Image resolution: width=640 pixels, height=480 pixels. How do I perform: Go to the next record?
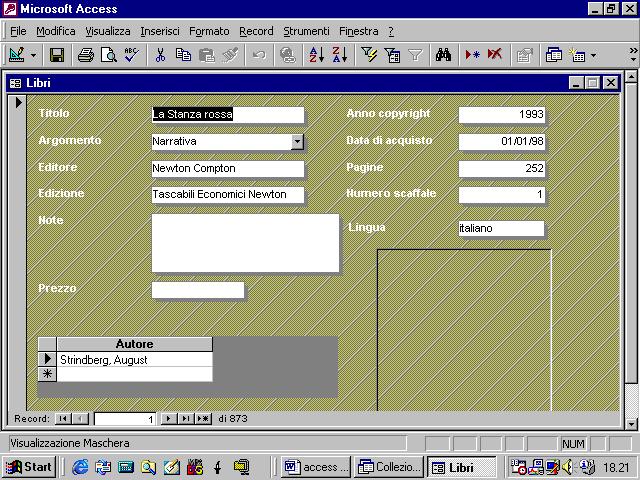coord(169,419)
